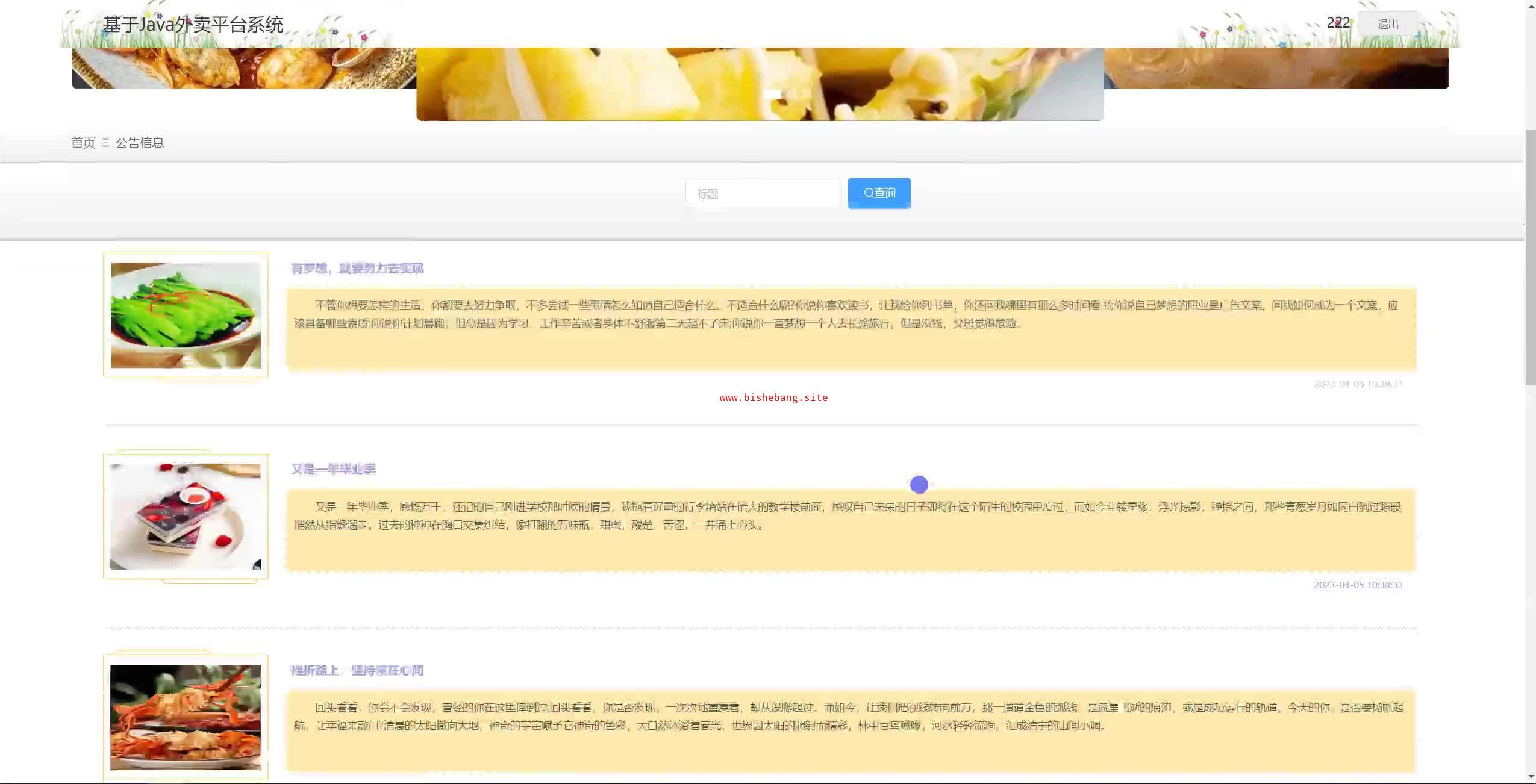The width and height of the screenshot is (1536, 784).
Task: Go to 首页 in the breadcrumb
Action: pyautogui.click(x=83, y=143)
